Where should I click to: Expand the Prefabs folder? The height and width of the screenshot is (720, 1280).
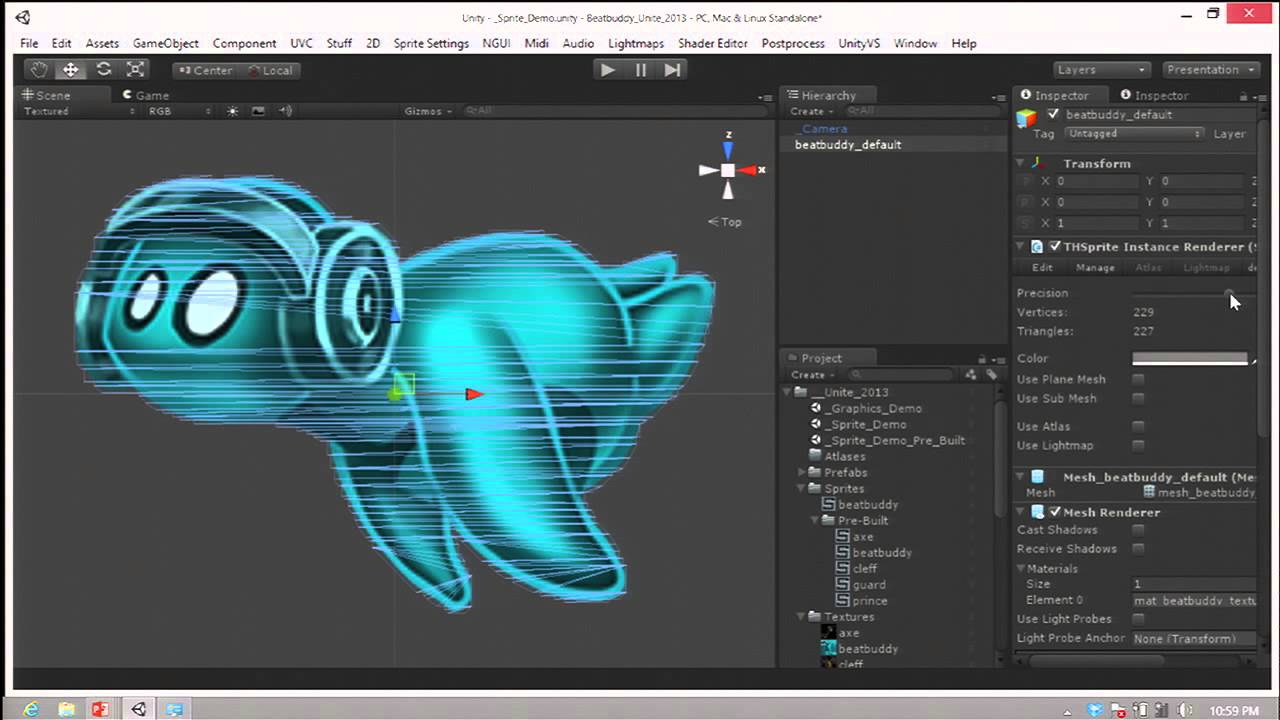click(803, 472)
